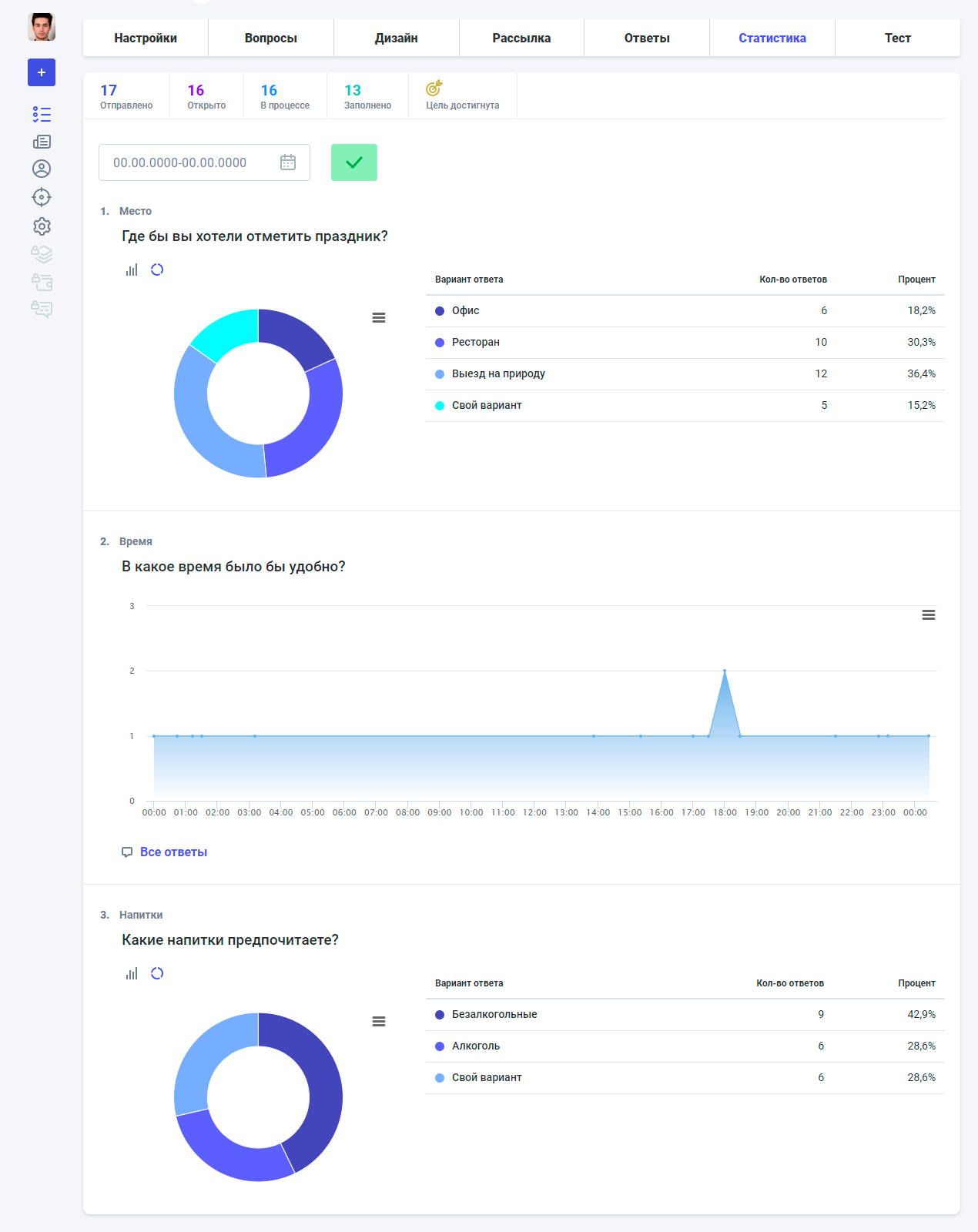Open calendar picker in date range field
The image size is (978, 1232).
coord(288,162)
